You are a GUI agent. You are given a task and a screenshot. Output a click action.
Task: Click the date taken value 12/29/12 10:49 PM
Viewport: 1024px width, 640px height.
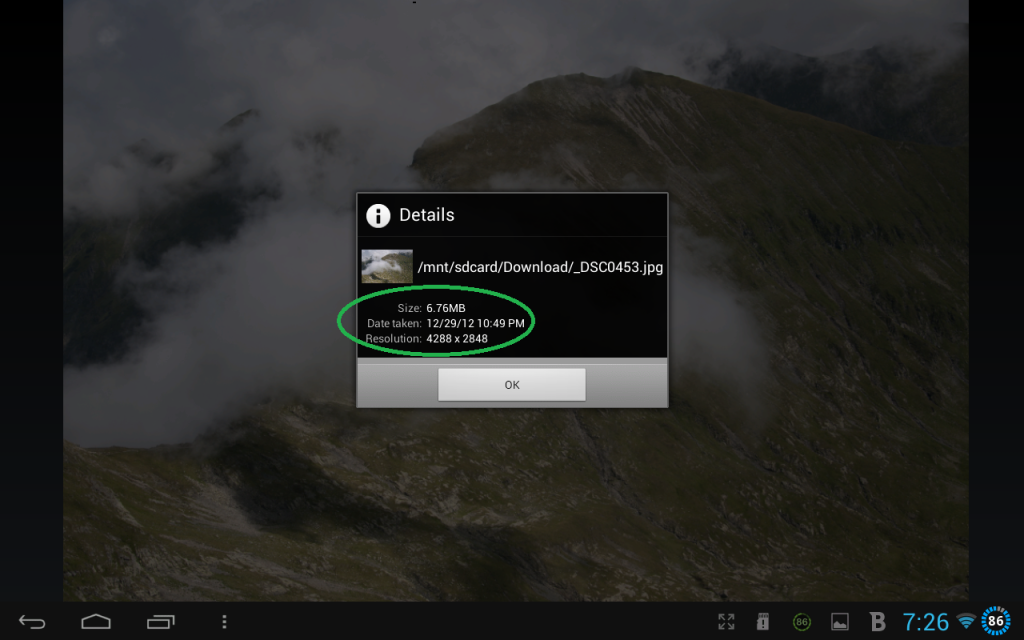coord(475,323)
